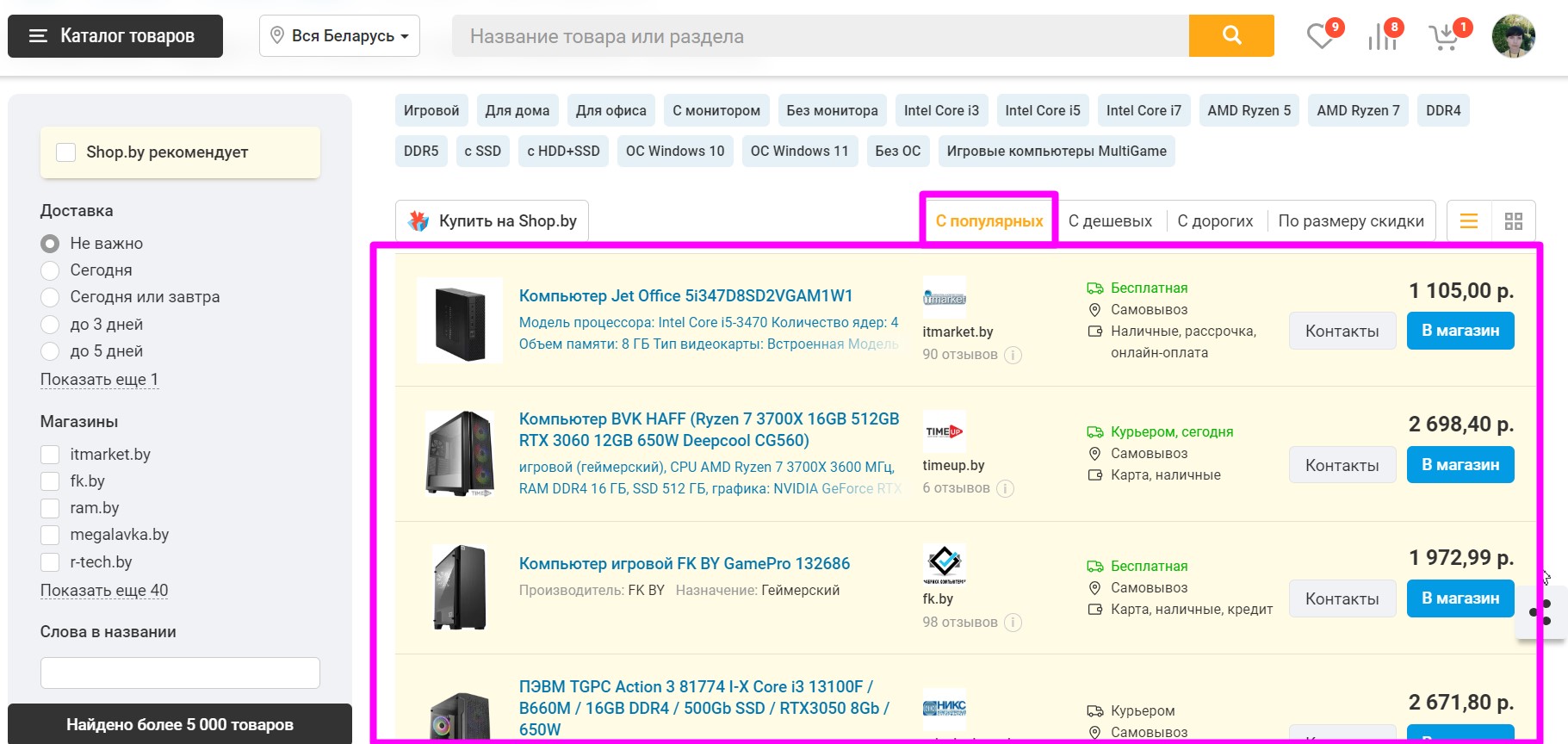The image size is (1568, 744).
Task: Select до 3 дней delivery option
Action: pyautogui.click(x=50, y=325)
